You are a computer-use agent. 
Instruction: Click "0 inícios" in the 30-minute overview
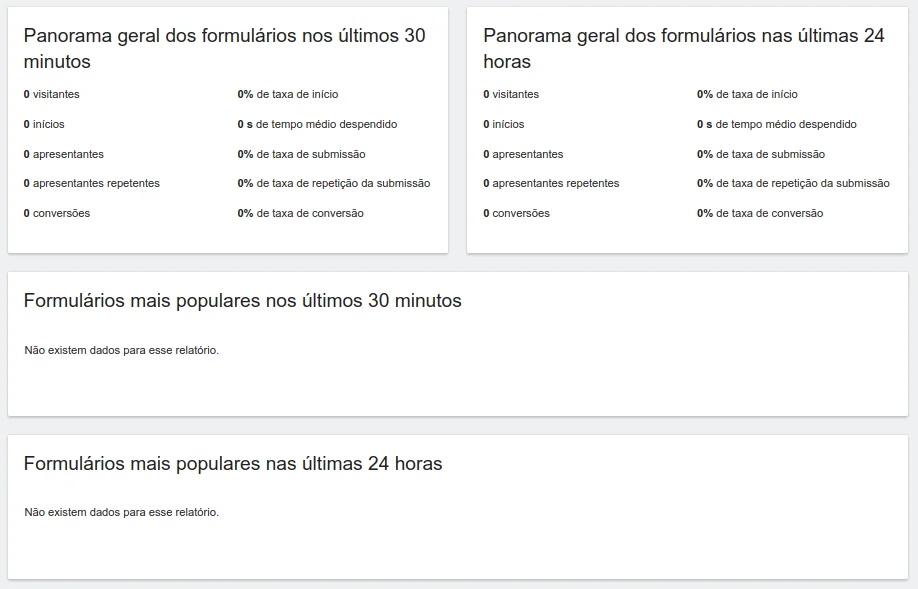click(x=44, y=124)
